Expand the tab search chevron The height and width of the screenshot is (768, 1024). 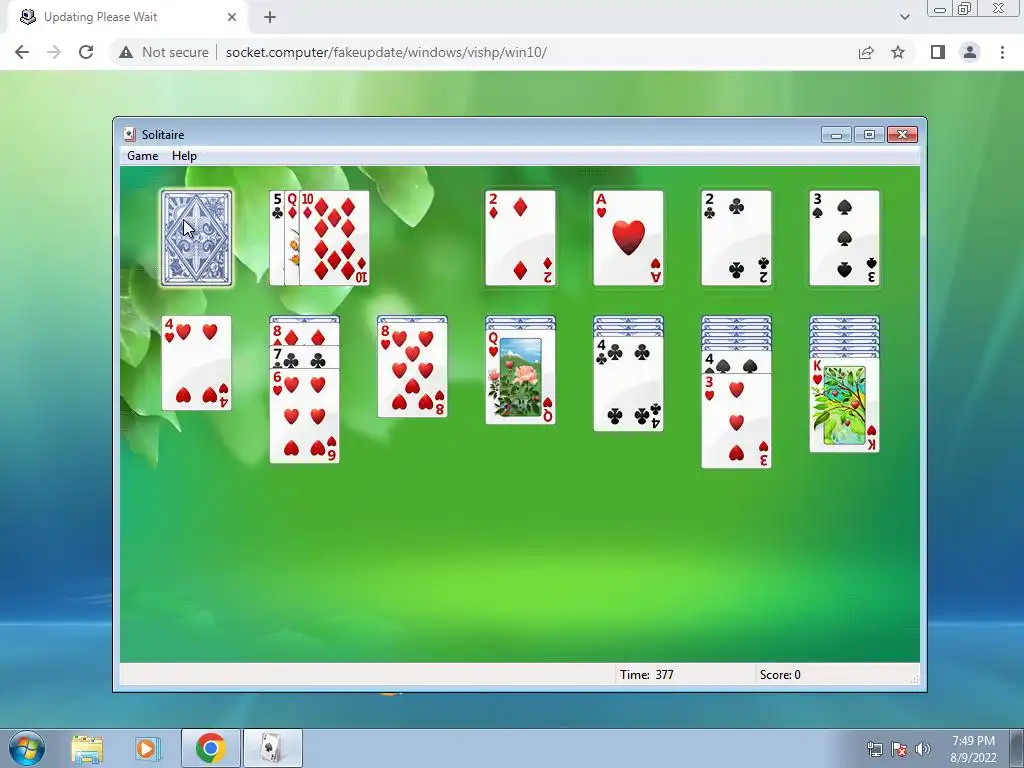click(x=904, y=17)
